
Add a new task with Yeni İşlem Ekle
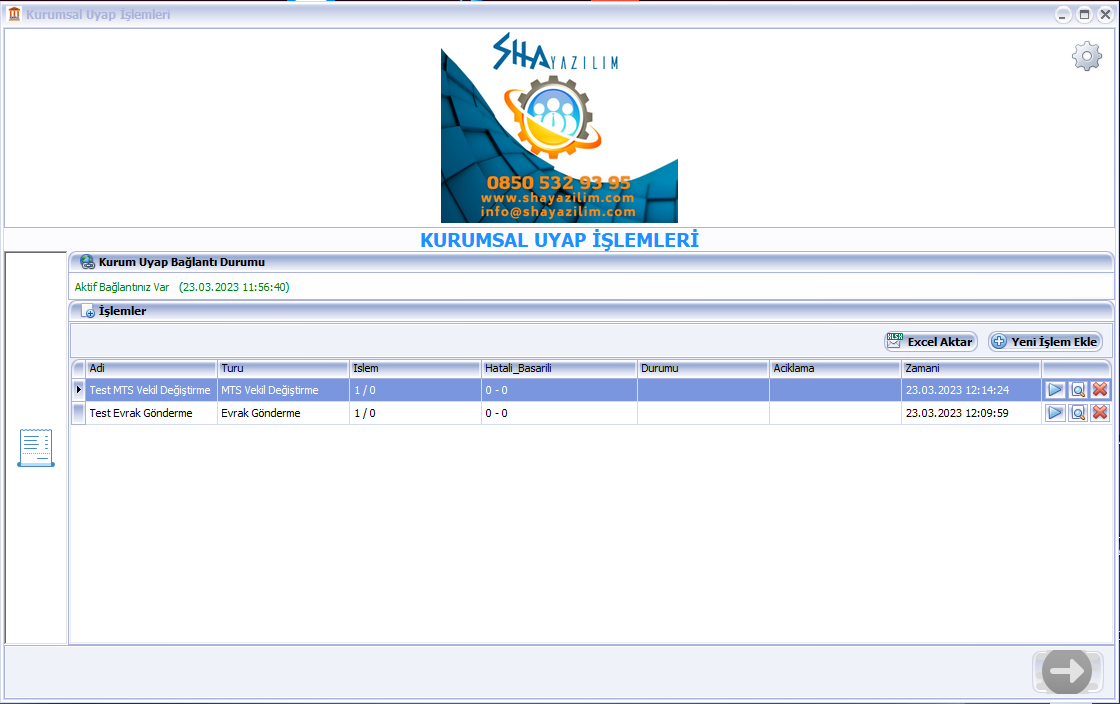[x=1045, y=341]
